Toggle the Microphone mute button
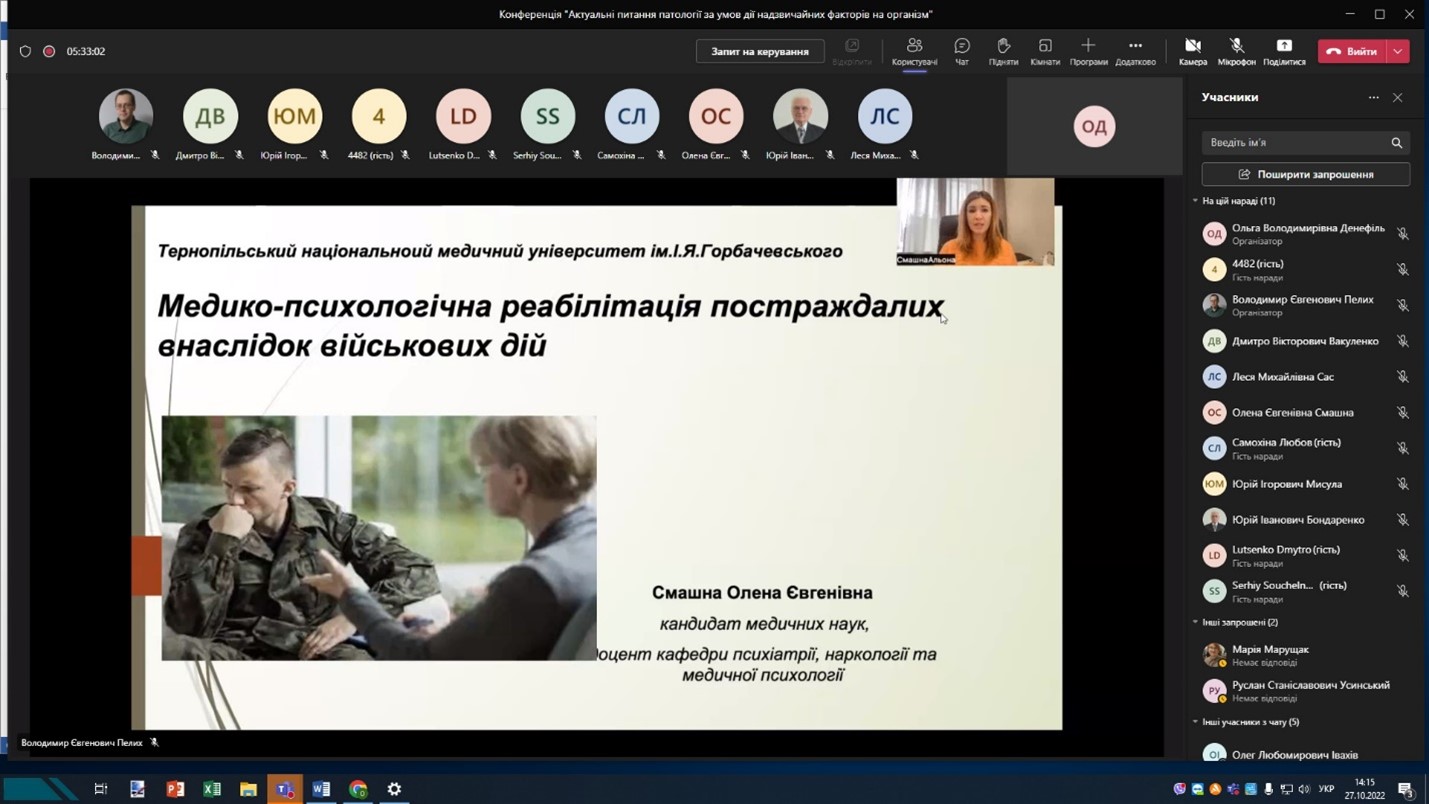Viewport: 1429px width, 804px height. click(1236, 47)
